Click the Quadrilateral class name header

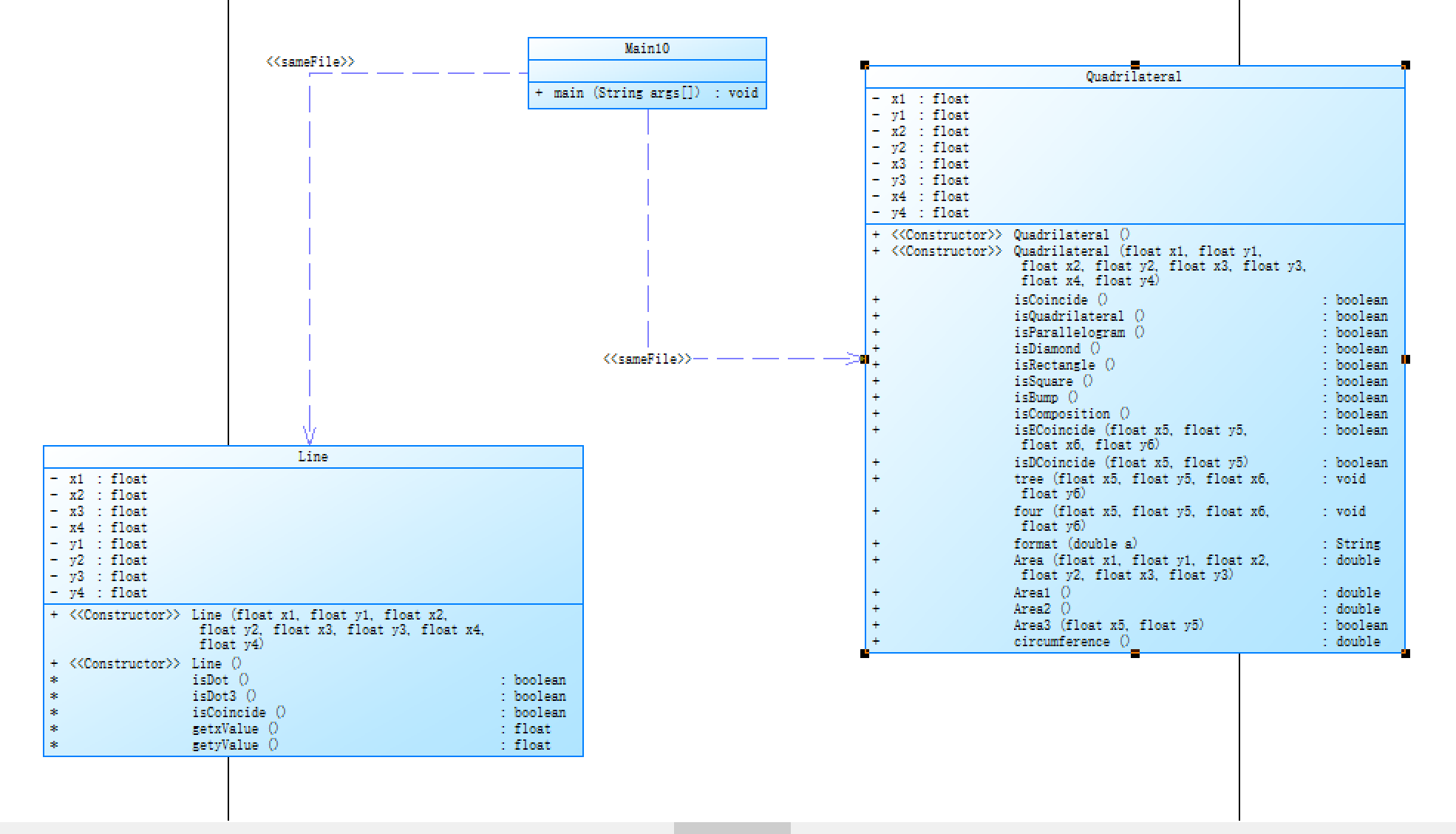1133,77
